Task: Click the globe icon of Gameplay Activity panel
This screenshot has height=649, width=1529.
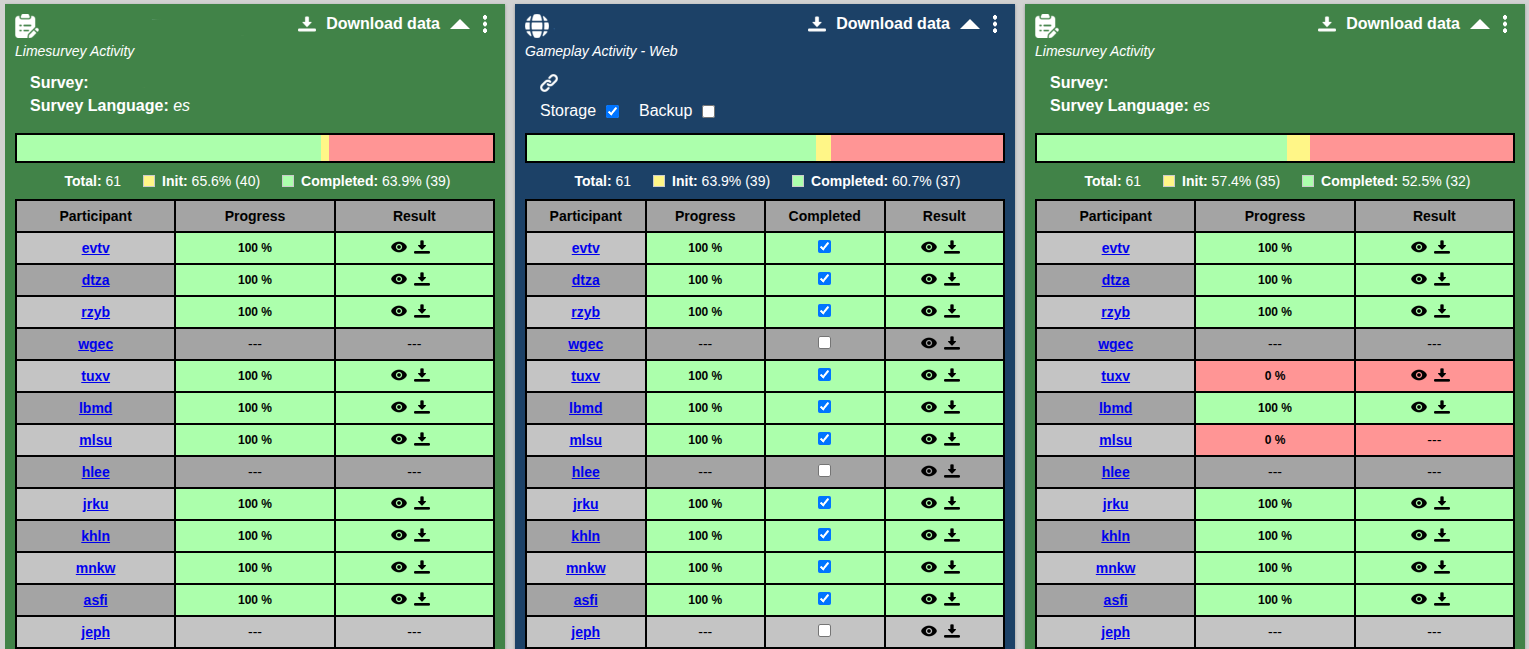Action: point(537,26)
